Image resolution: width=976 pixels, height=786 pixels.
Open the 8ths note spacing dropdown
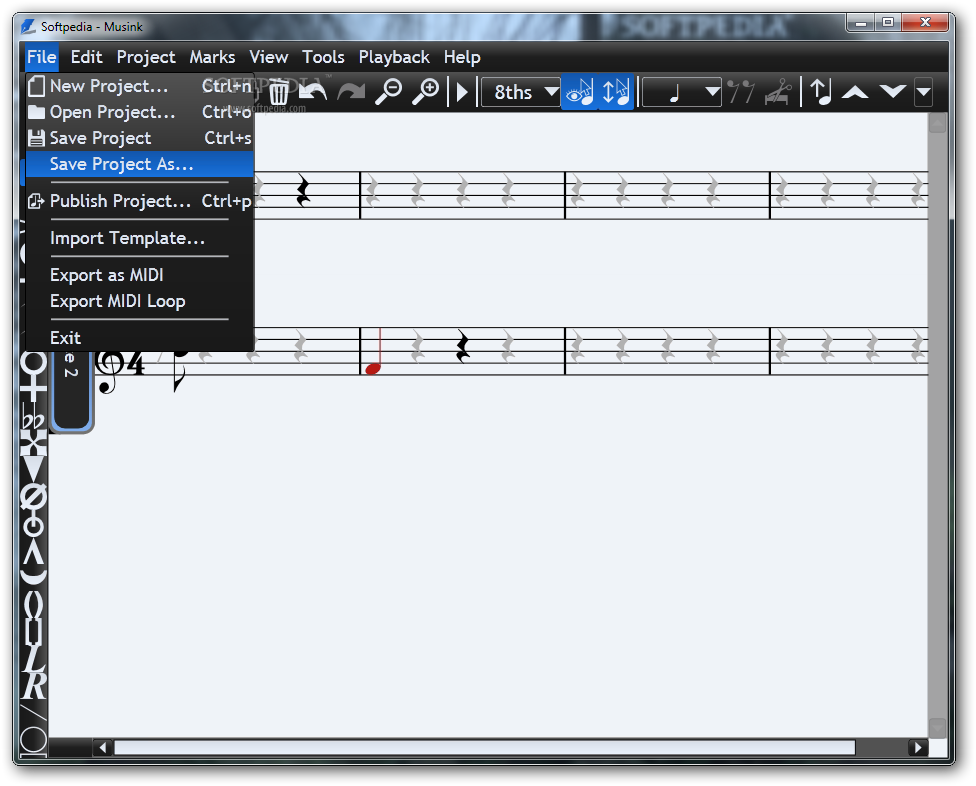point(520,93)
